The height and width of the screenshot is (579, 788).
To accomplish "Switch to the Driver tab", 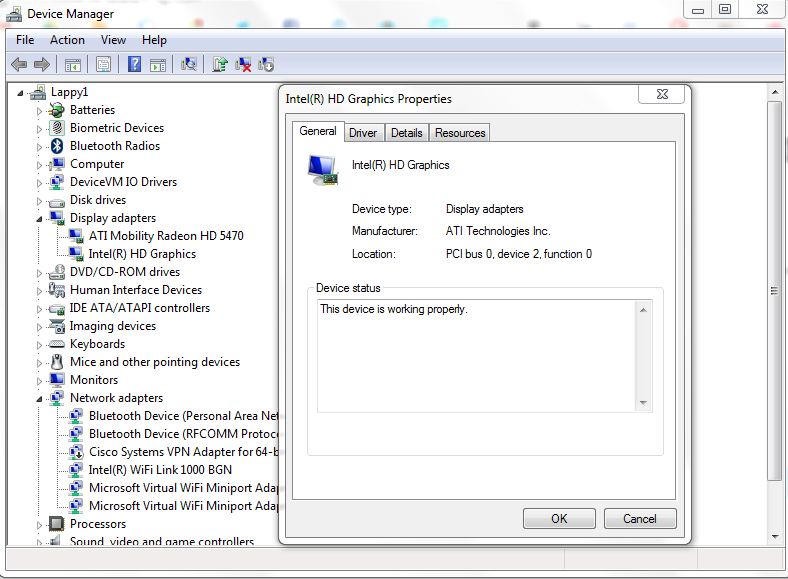I will click(x=363, y=133).
